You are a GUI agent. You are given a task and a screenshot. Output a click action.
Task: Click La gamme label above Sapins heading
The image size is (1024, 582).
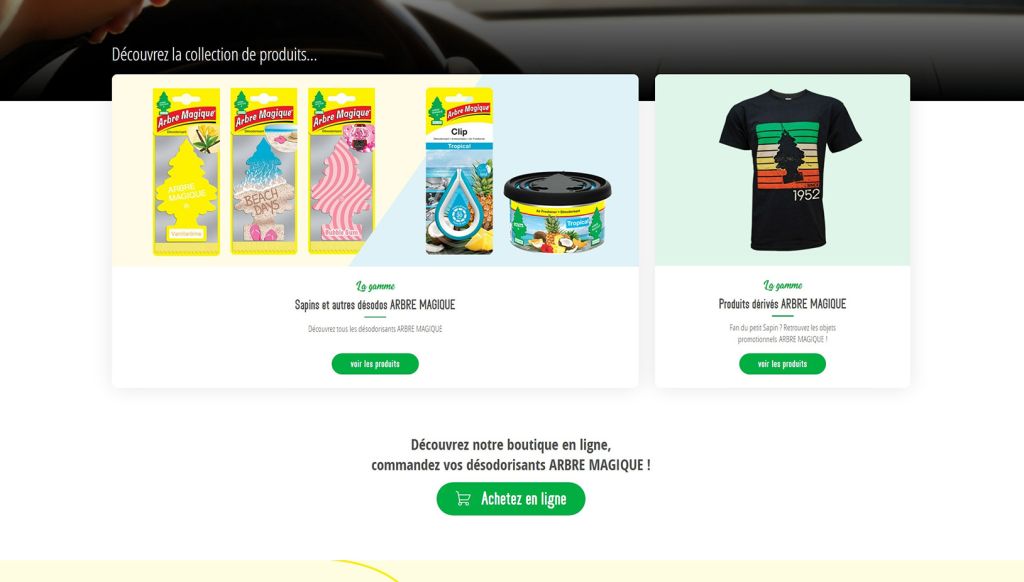point(375,286)
